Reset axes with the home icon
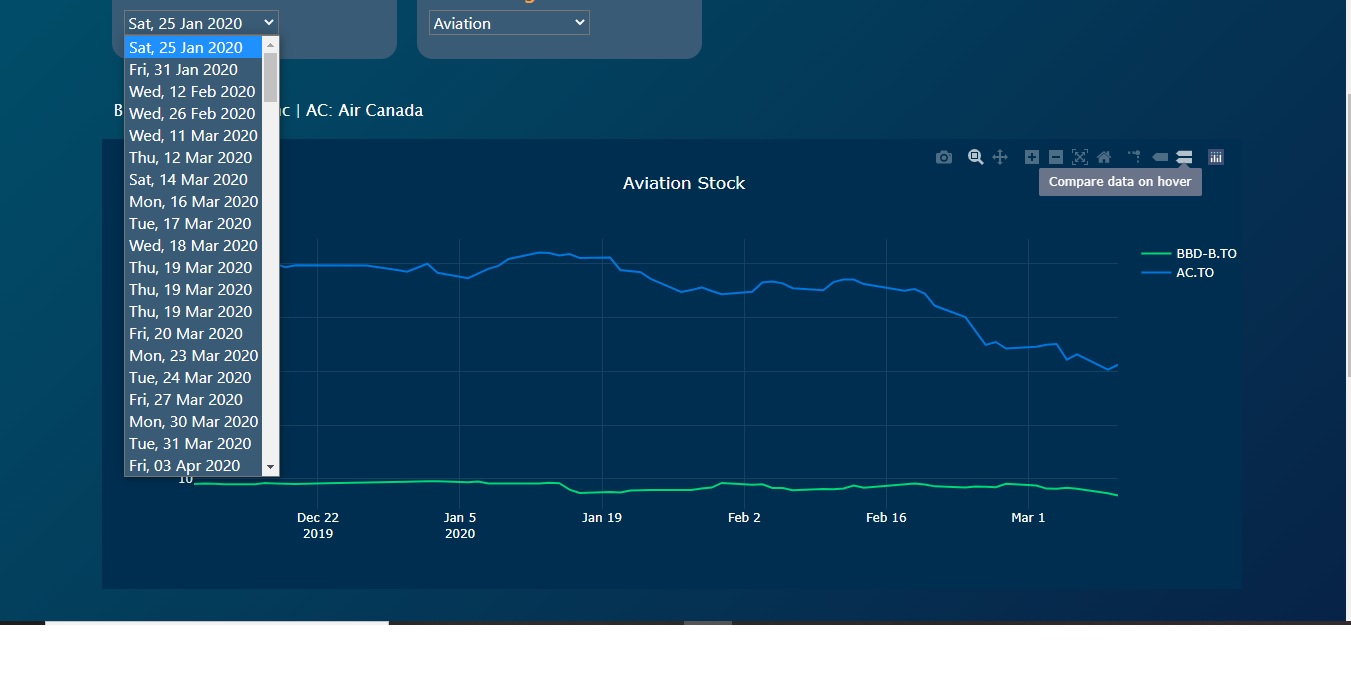Viewport: 1351px width, 674px height. tap(1104, 157)
